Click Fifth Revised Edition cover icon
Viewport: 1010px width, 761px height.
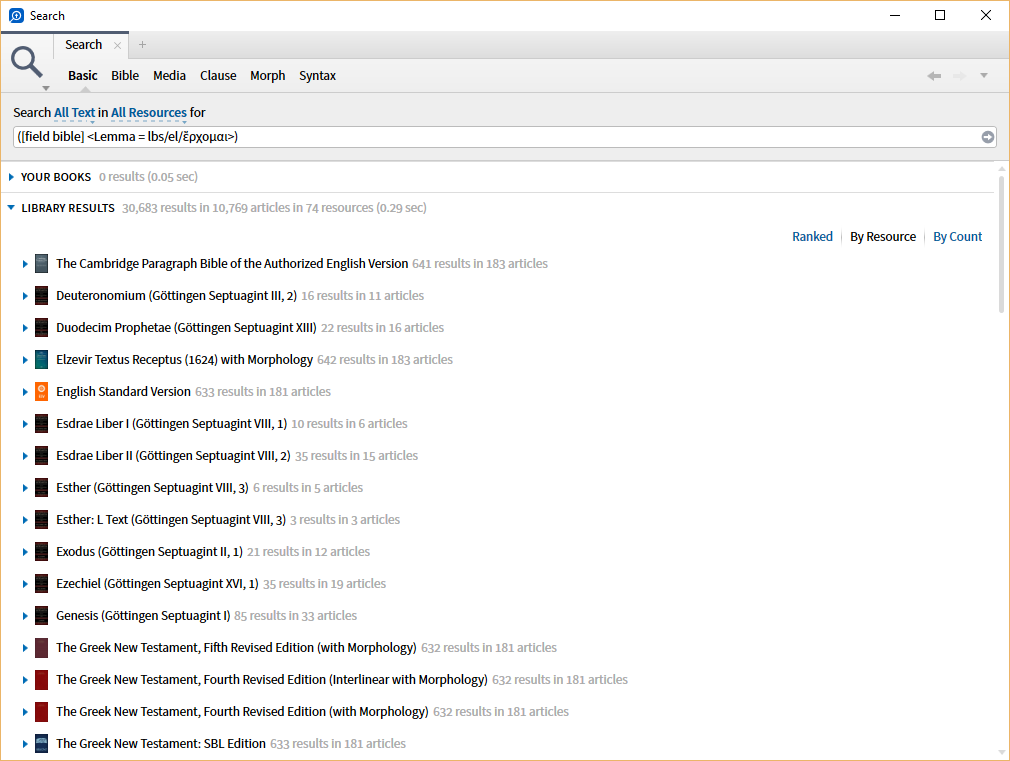pos(41,648)
